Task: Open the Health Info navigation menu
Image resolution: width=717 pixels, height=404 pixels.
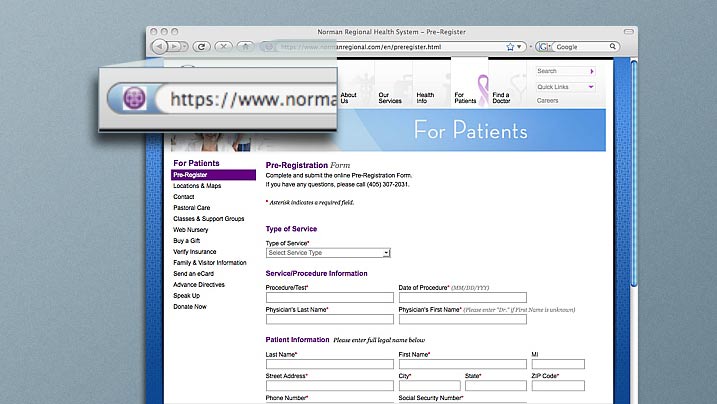Action: pyautogui.click(x=425, y=98)
